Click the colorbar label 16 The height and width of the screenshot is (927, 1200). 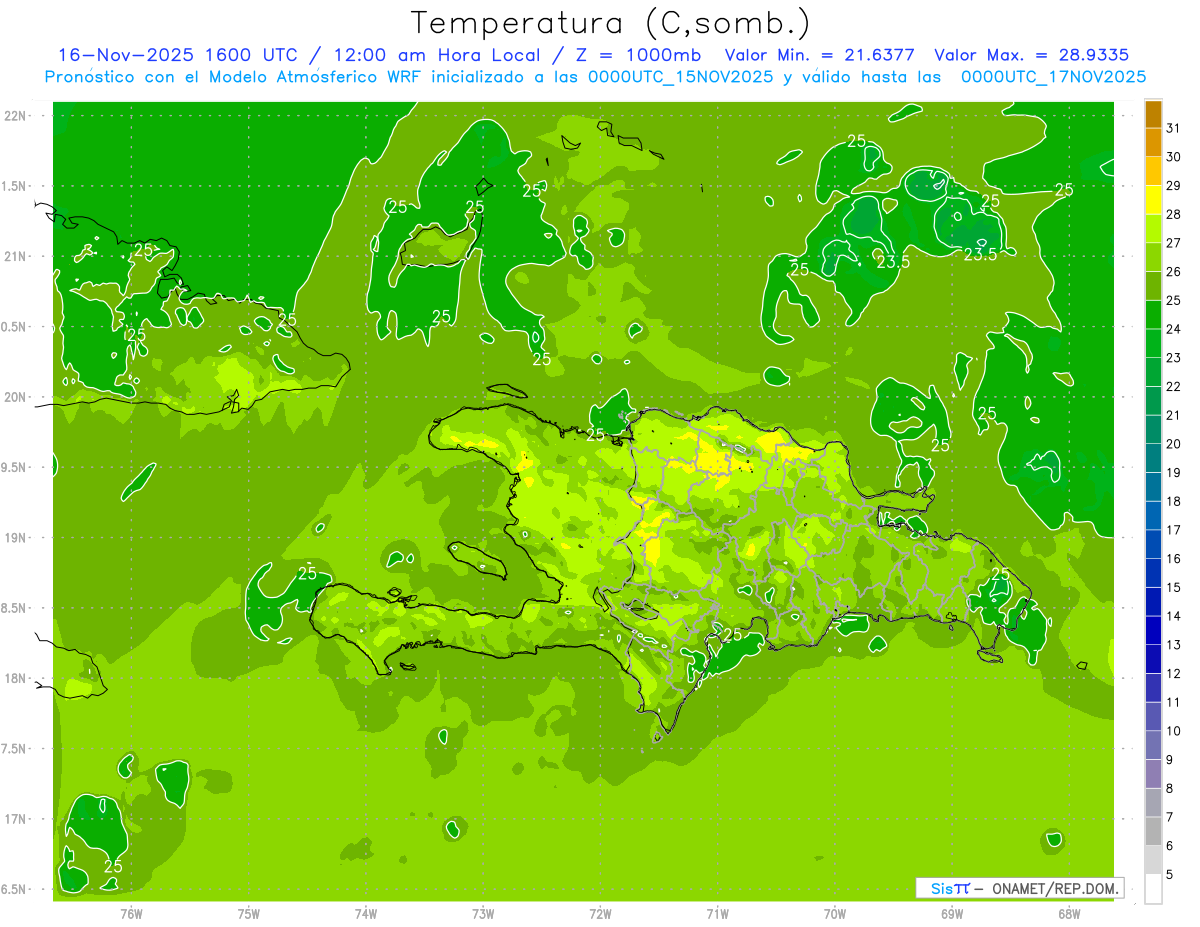tap(1174, 559)
